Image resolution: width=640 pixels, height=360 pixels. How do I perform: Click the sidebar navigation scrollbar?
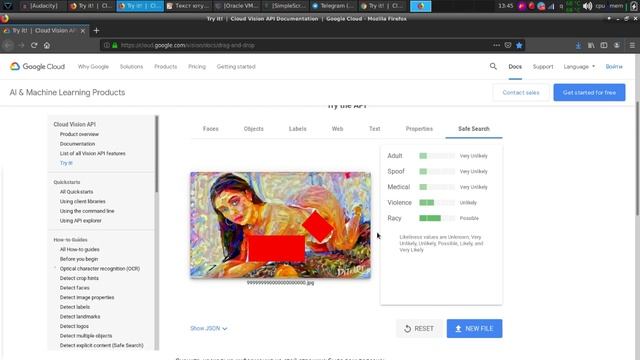(x=156, y=154)
